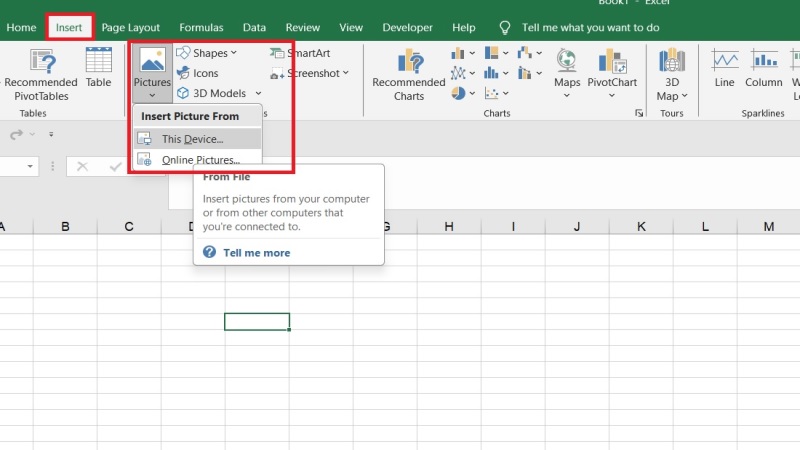This screenshot has height=450, width=800.
Task: Click the Tell me lightbulb icon
Action: tap(505, 28)
